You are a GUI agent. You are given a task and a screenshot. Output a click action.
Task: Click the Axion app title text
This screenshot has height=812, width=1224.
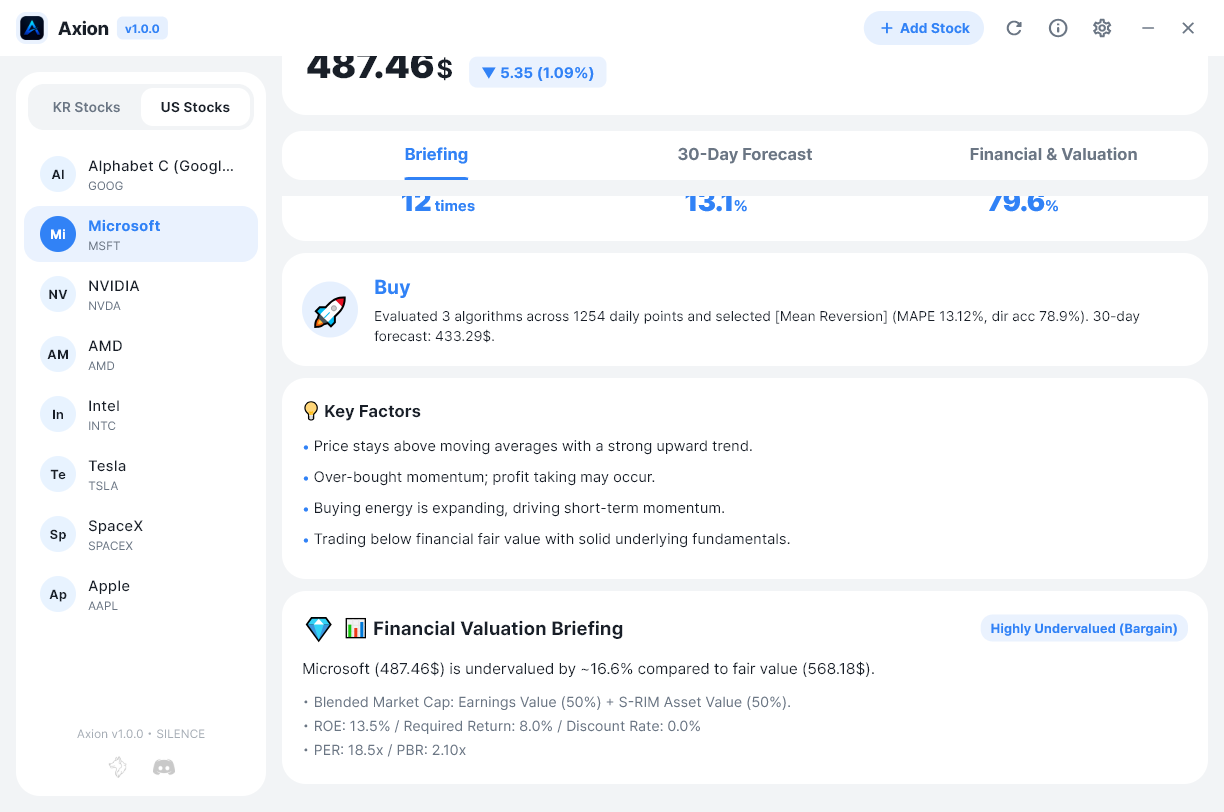pos(83,28)
